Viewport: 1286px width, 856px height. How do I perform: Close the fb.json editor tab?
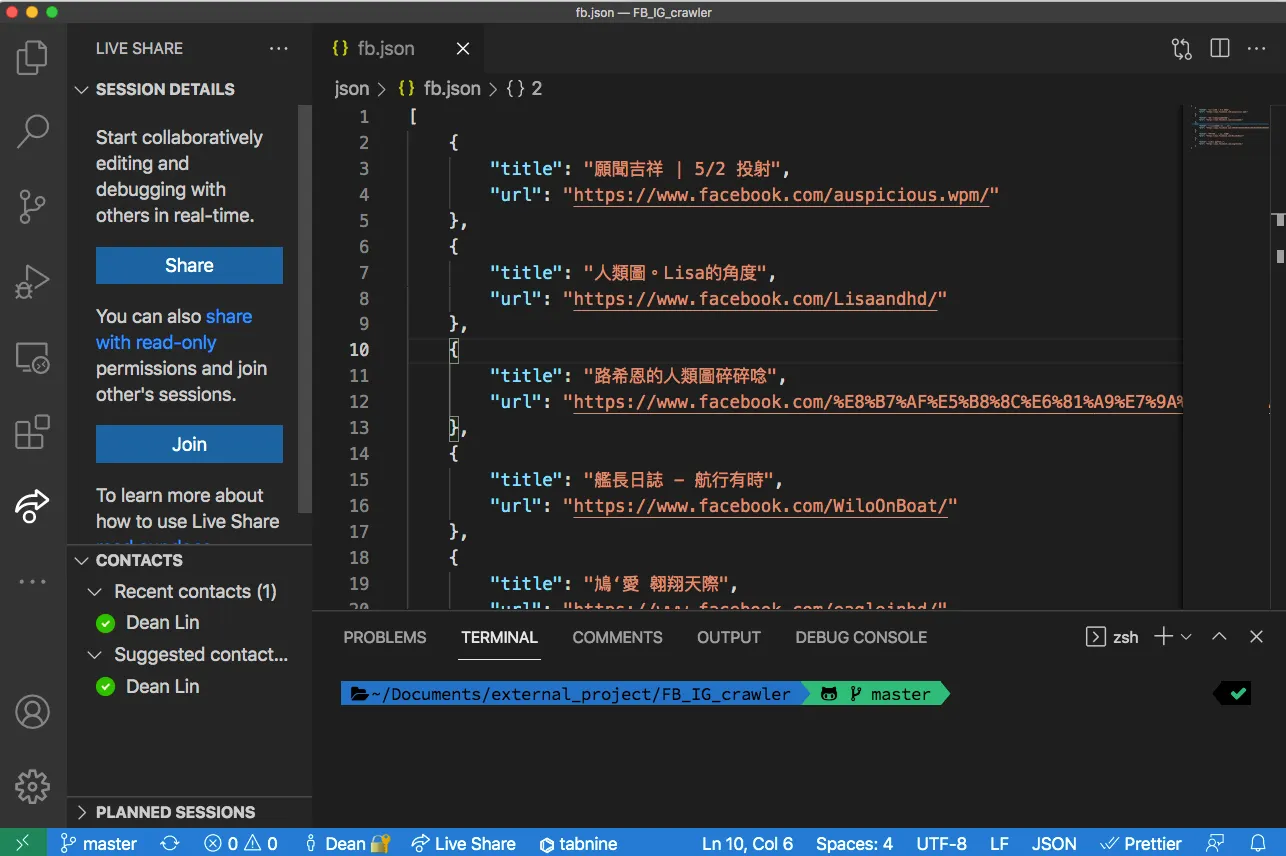(463, 48)
